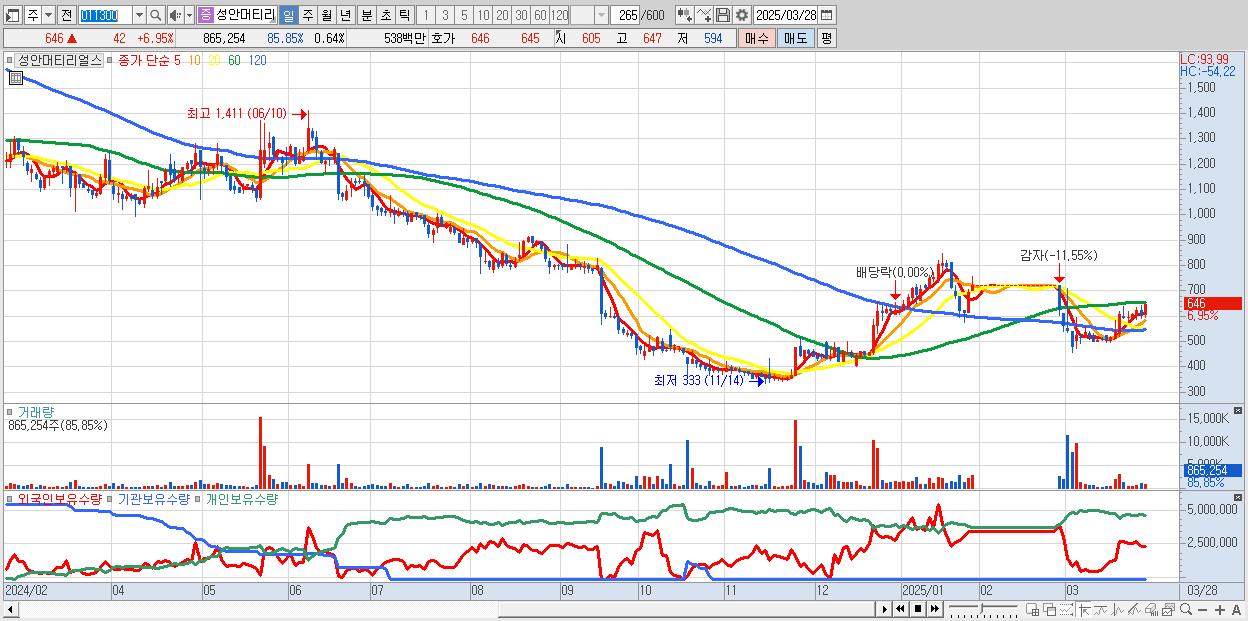Click the zigzag line tool icon at bottom

coord(1117,609)
